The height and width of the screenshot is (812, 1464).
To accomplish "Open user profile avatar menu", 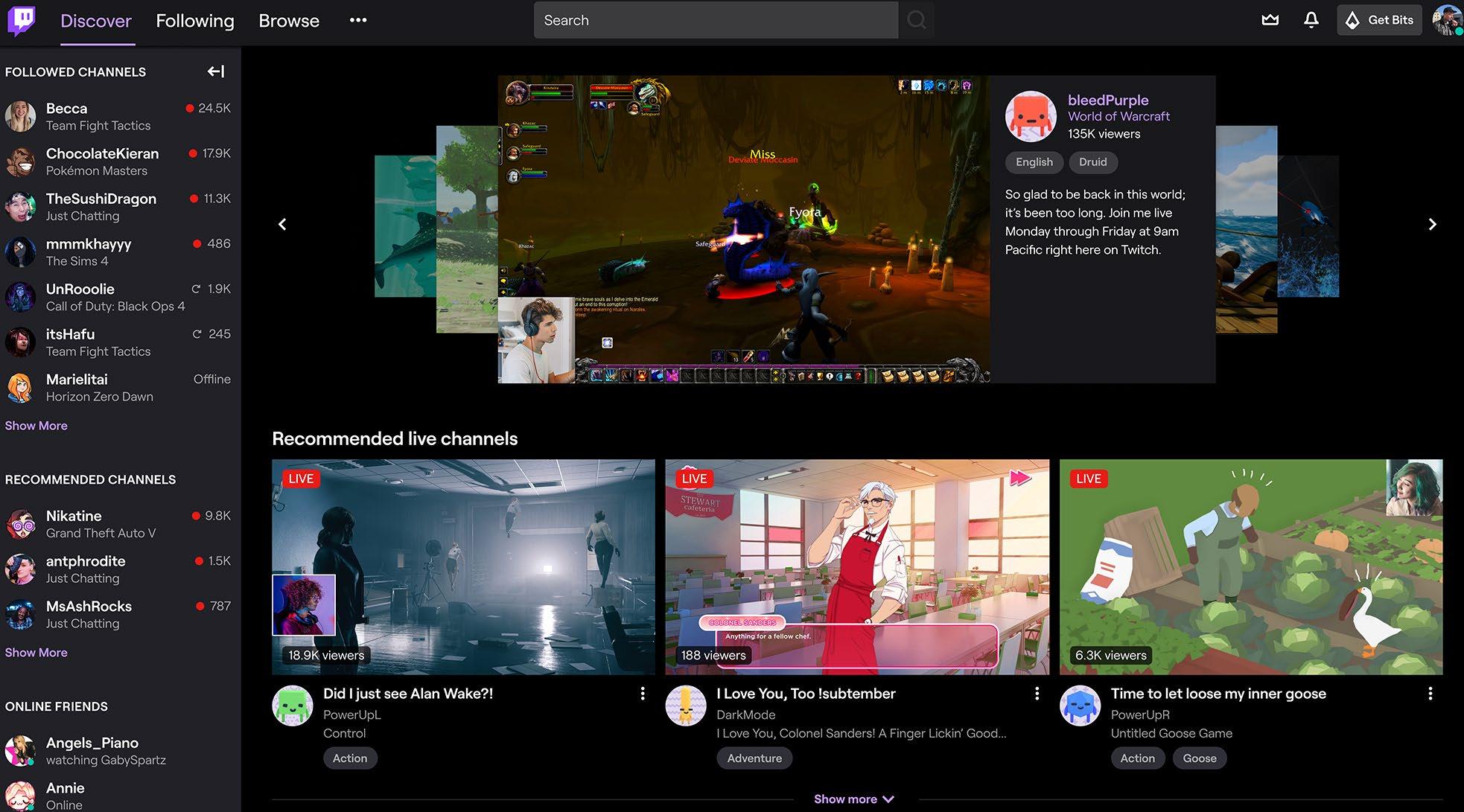I will coord(1447,20).
